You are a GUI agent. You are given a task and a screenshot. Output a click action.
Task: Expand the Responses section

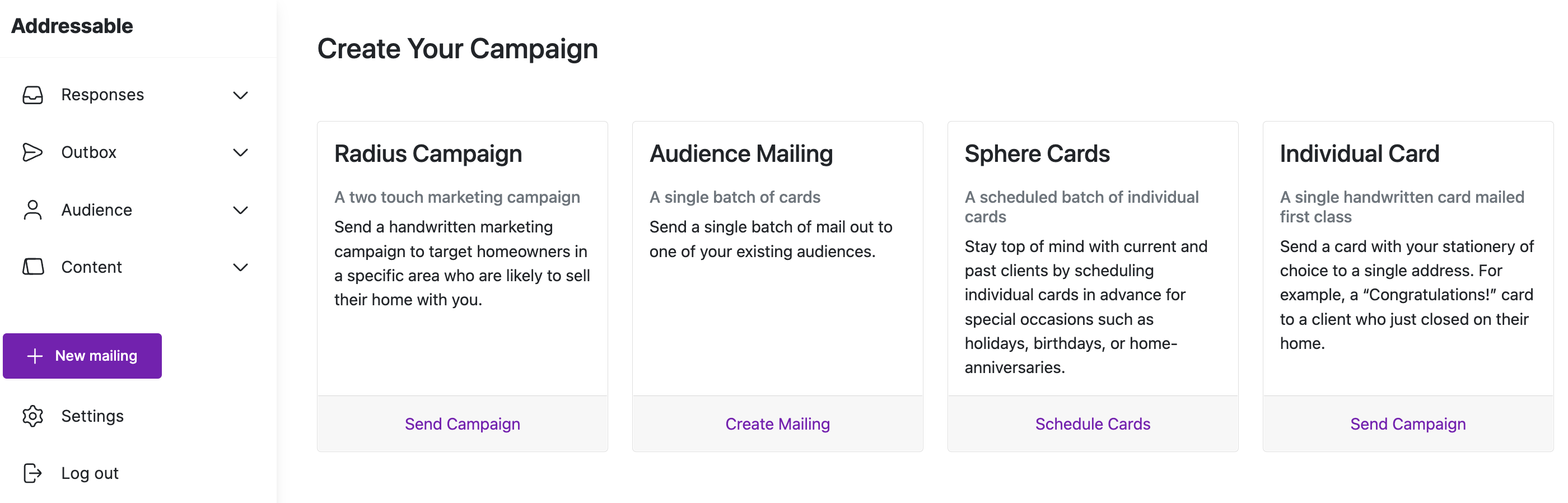(x=241, y=96)
